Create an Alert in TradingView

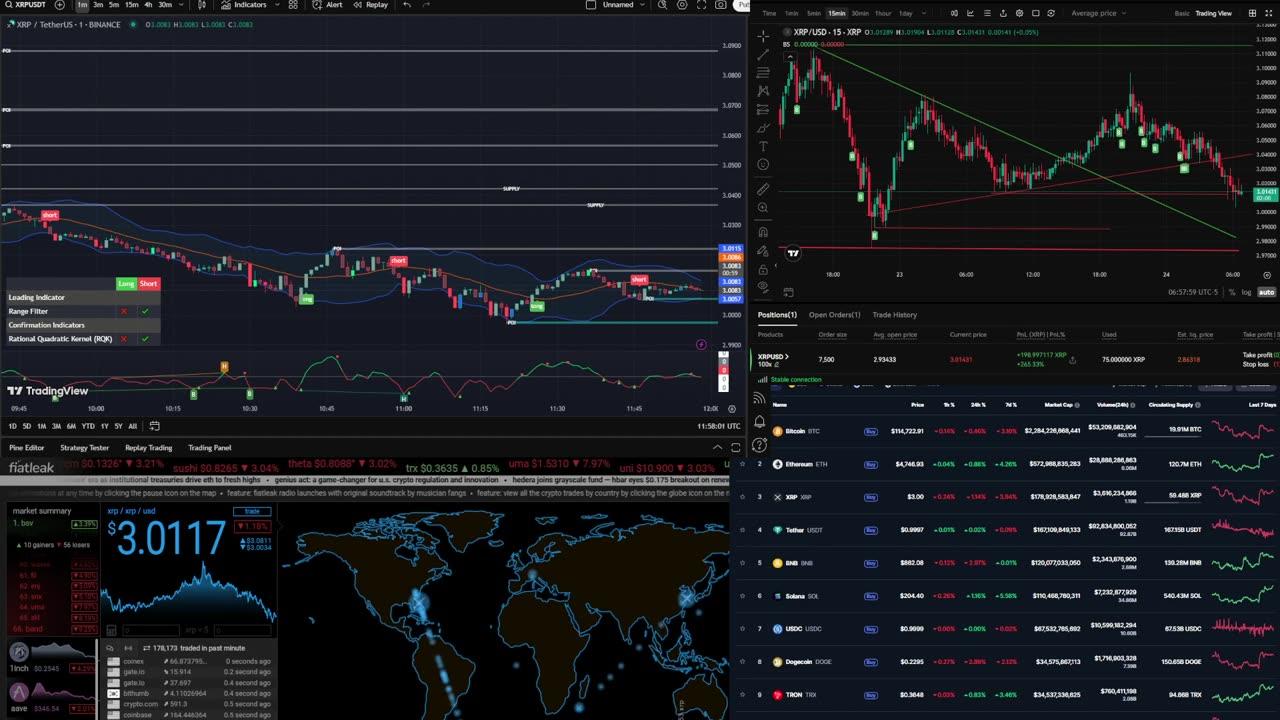click(327, 5)
